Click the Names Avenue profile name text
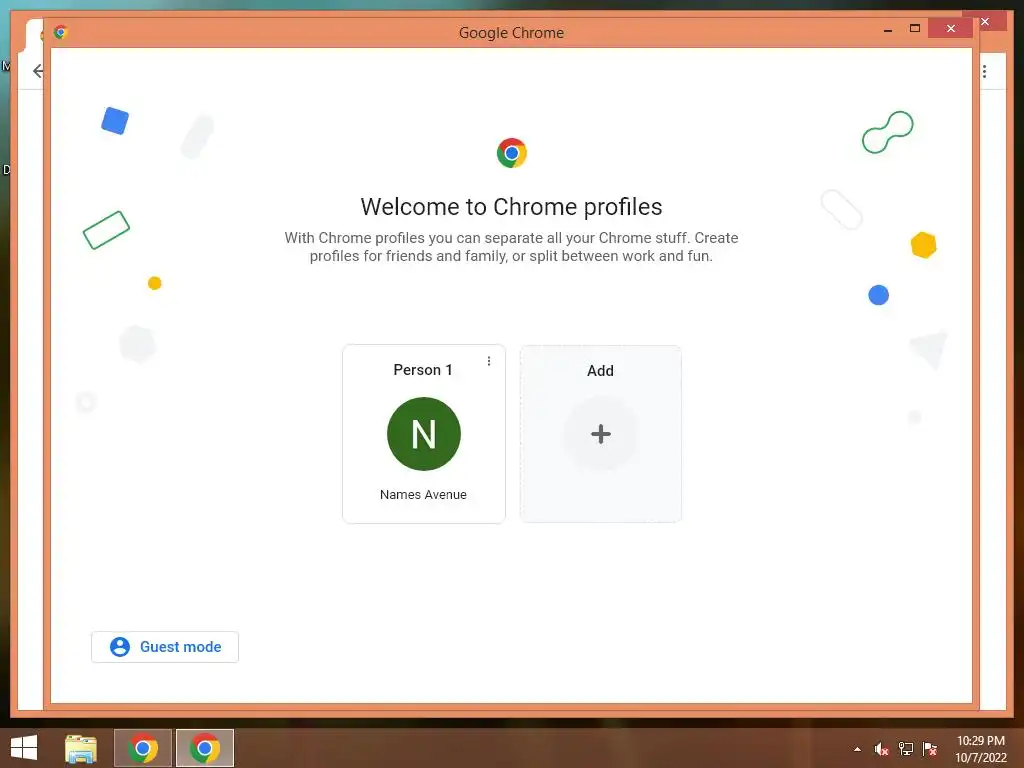This screenshot has width=1024, height=768. (423, 495)
